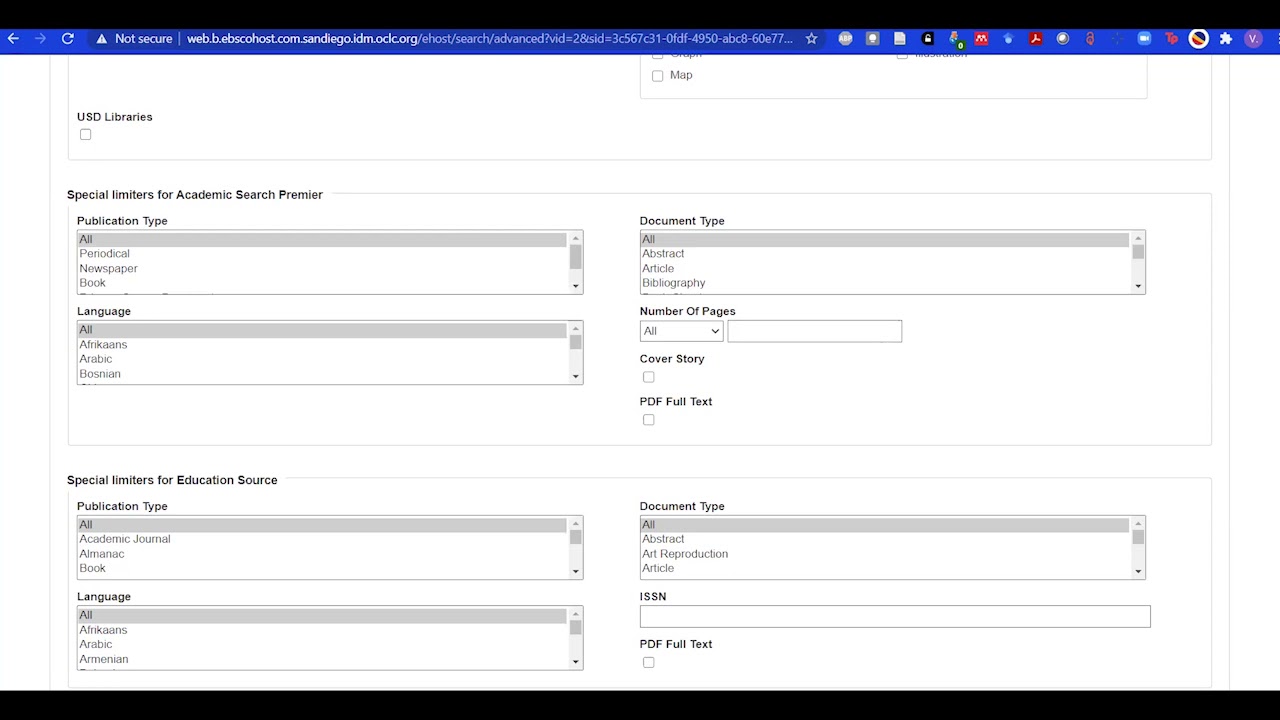Select Art Reproduction document type
This screenshot has width=1280, height=720.
885,554
